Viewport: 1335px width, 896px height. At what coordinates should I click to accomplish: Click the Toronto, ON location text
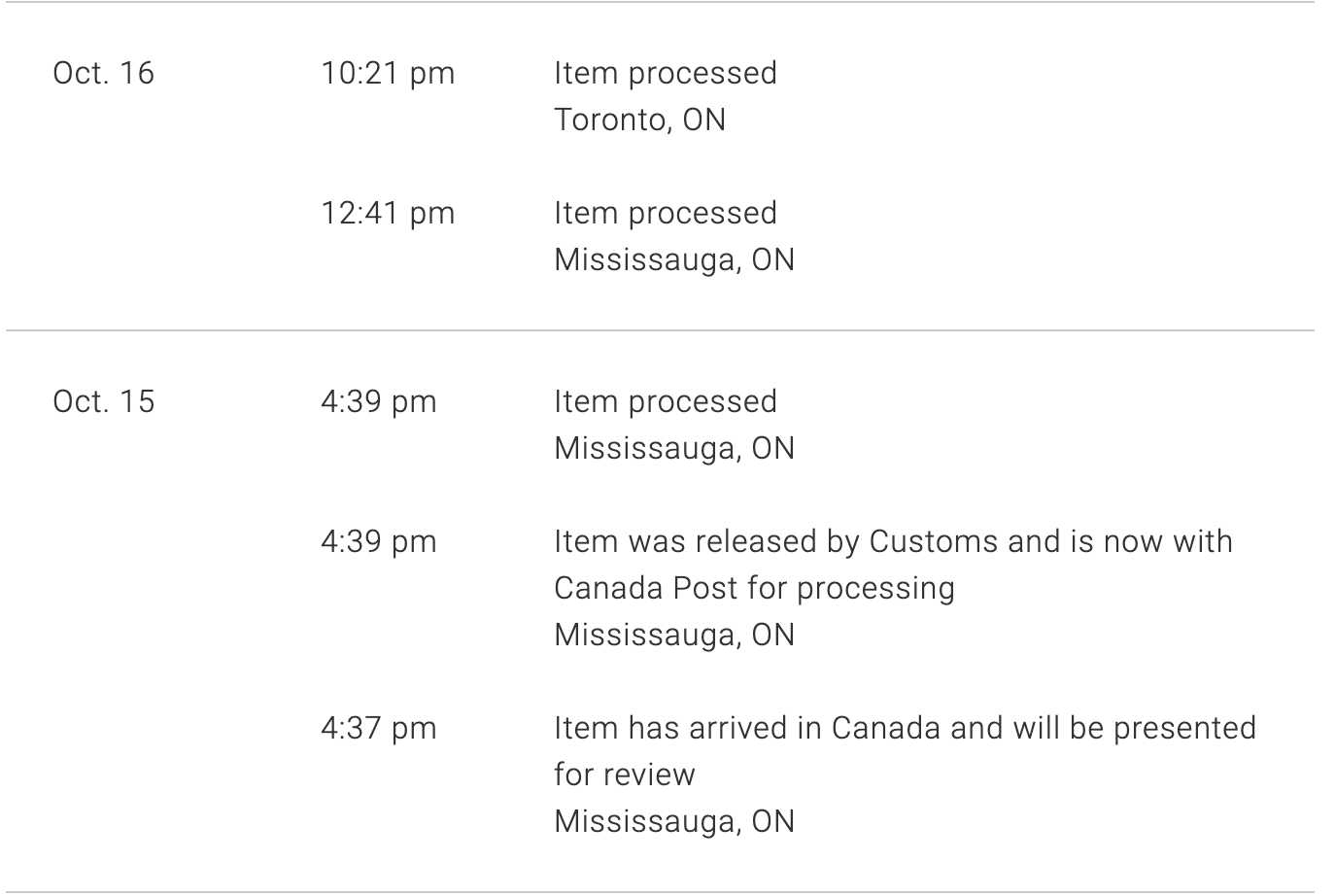tap(639, 120)
